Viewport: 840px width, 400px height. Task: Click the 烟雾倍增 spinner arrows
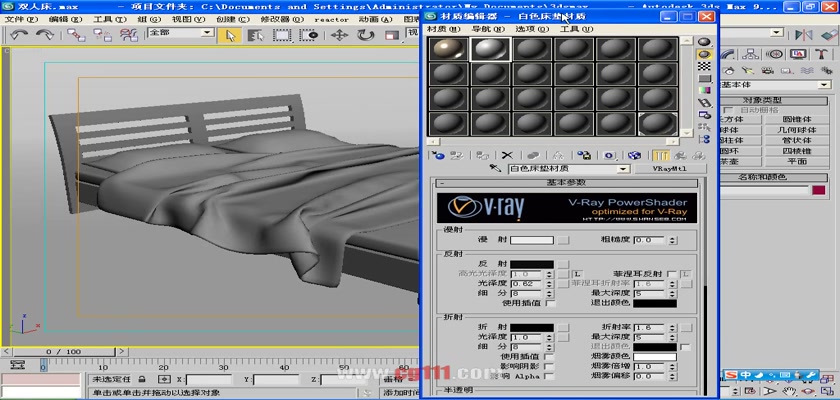[673, 367]
